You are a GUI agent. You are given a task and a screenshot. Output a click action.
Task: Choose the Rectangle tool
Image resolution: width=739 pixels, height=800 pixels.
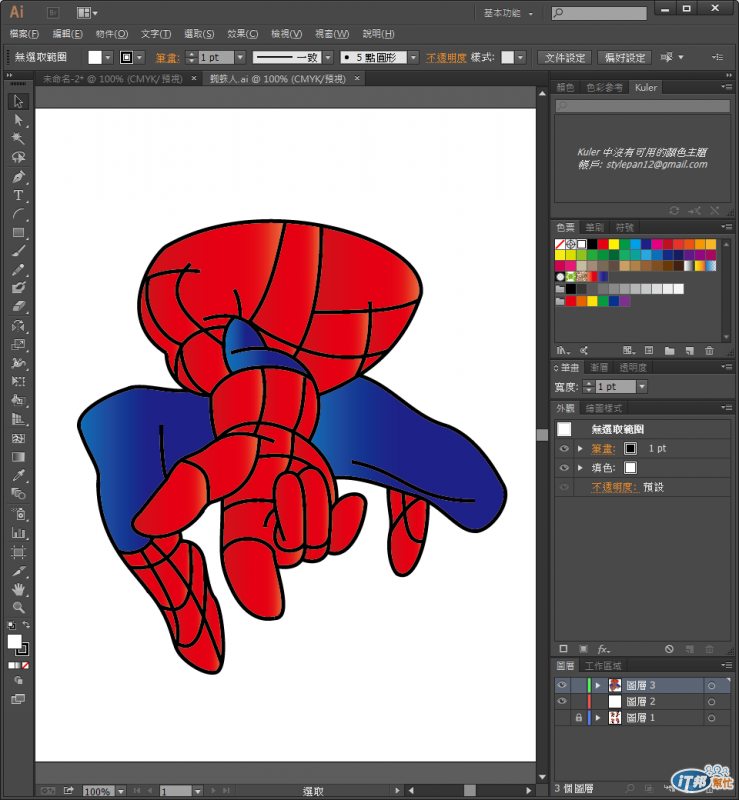(18, 233)
